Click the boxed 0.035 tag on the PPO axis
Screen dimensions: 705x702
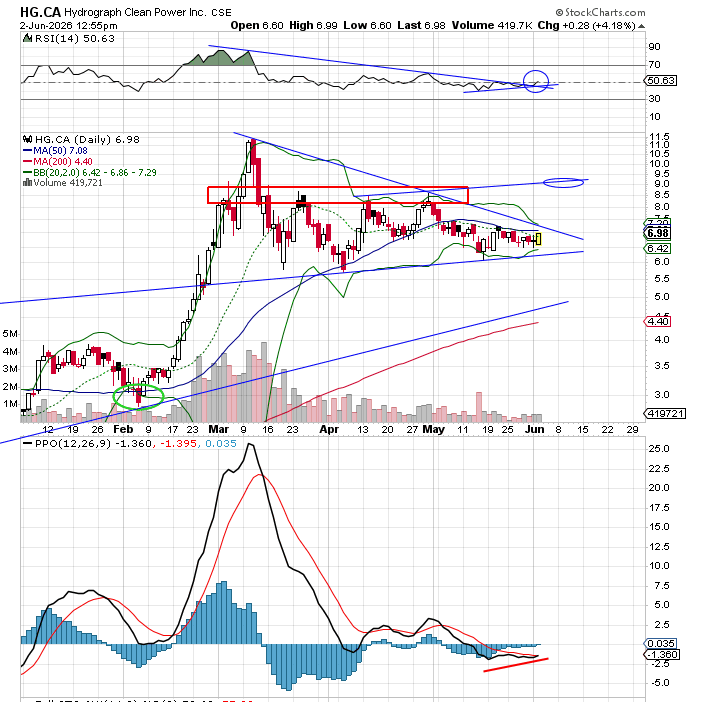pos(660,644)
